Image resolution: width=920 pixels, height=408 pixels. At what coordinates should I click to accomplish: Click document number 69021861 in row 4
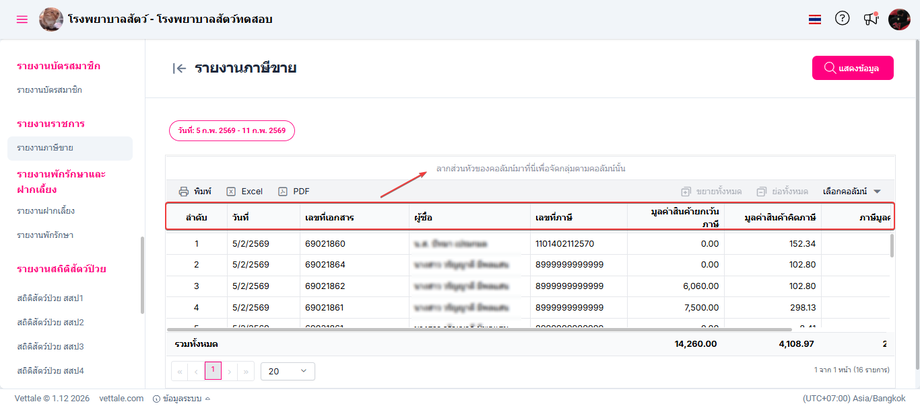coord(324,307)
